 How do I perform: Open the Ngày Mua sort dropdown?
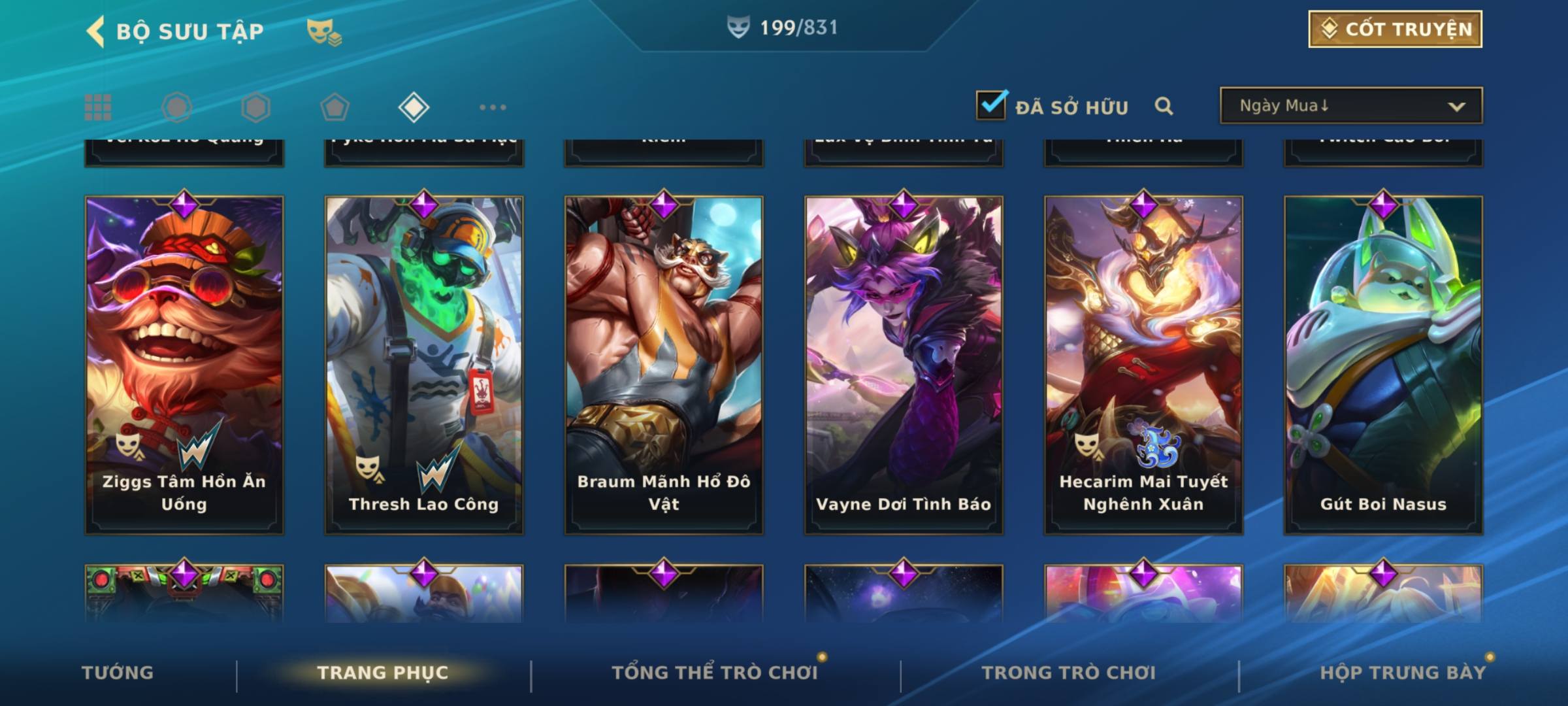[x=1351, y=105]
